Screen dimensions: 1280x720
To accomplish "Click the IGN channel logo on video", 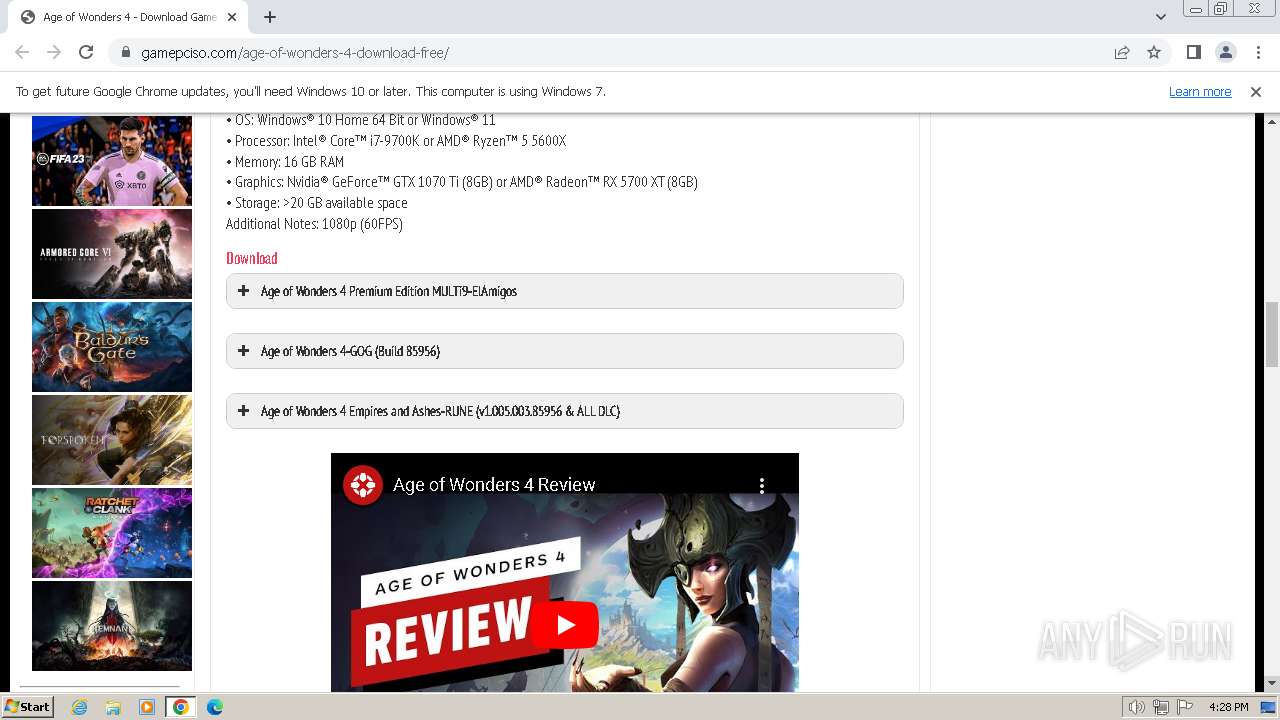I will point(362,485).
